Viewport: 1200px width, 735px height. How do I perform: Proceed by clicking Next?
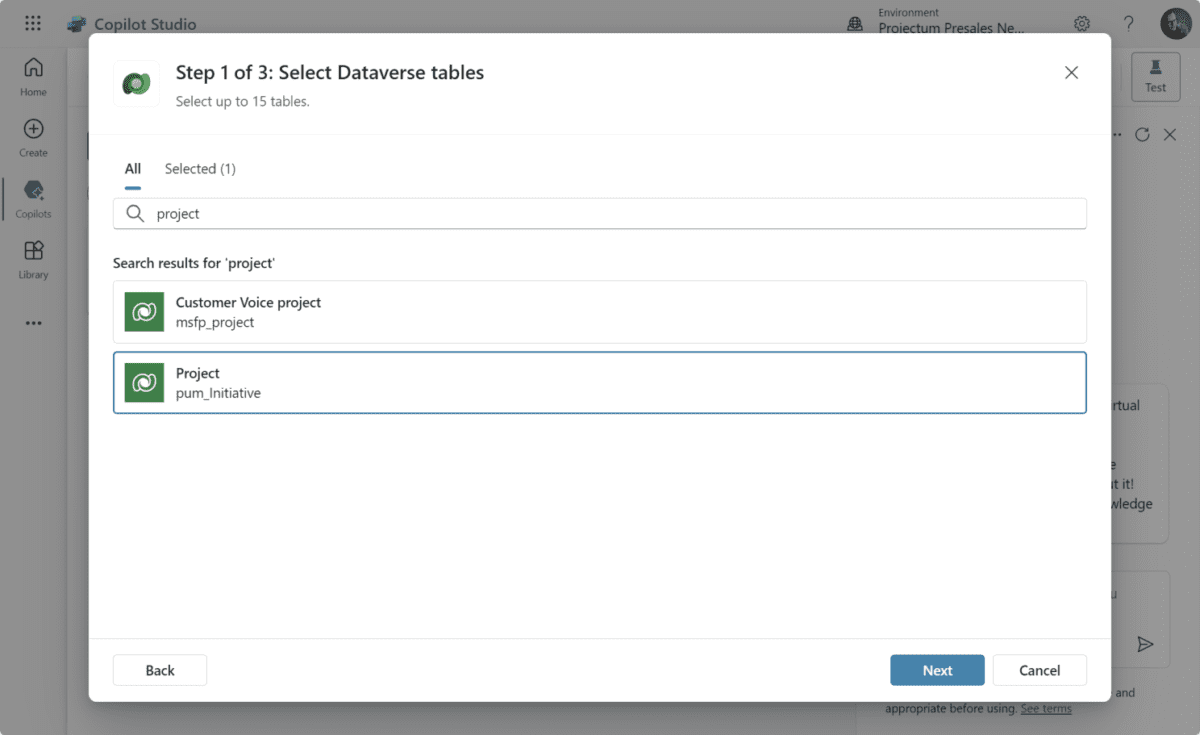click(937, 670)
